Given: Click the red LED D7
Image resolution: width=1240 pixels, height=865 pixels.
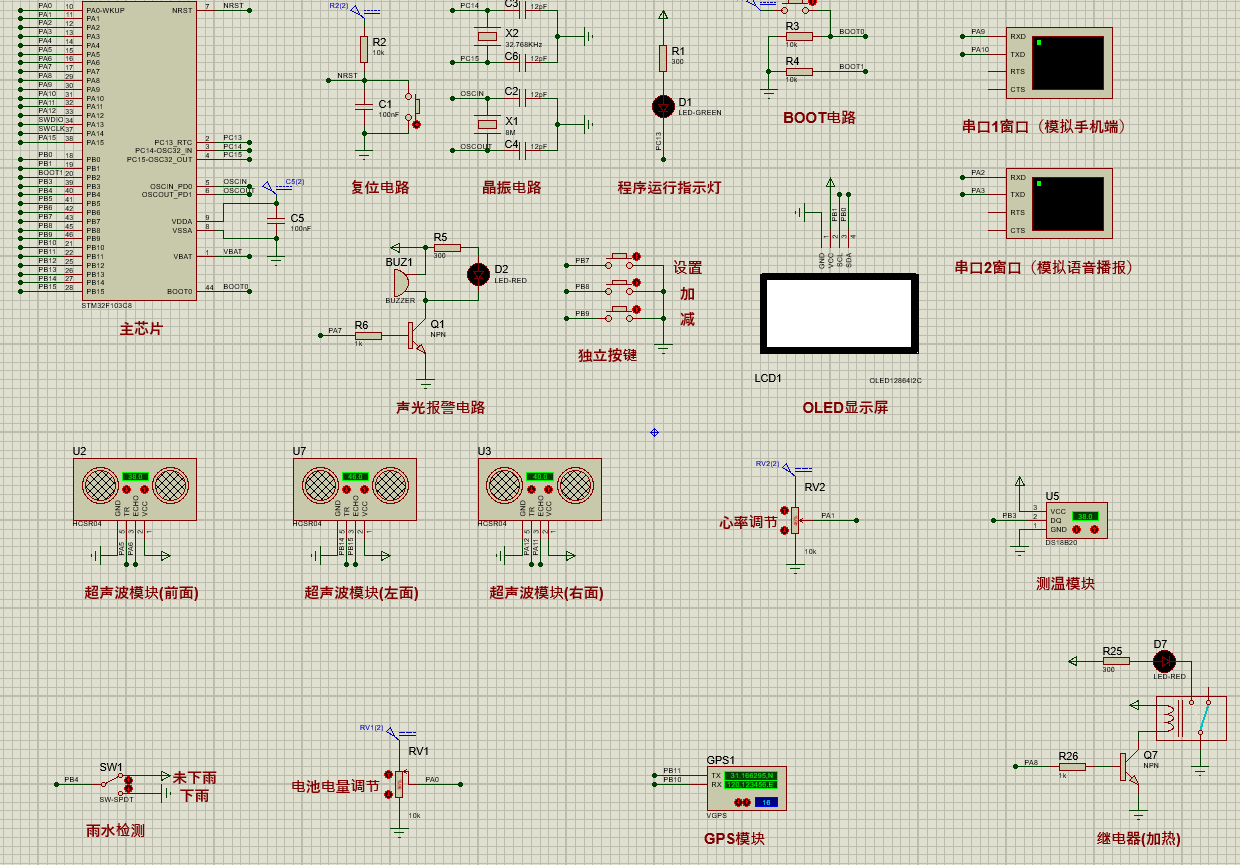Looking at the screenshot, I should click(x=1164, y=661).
